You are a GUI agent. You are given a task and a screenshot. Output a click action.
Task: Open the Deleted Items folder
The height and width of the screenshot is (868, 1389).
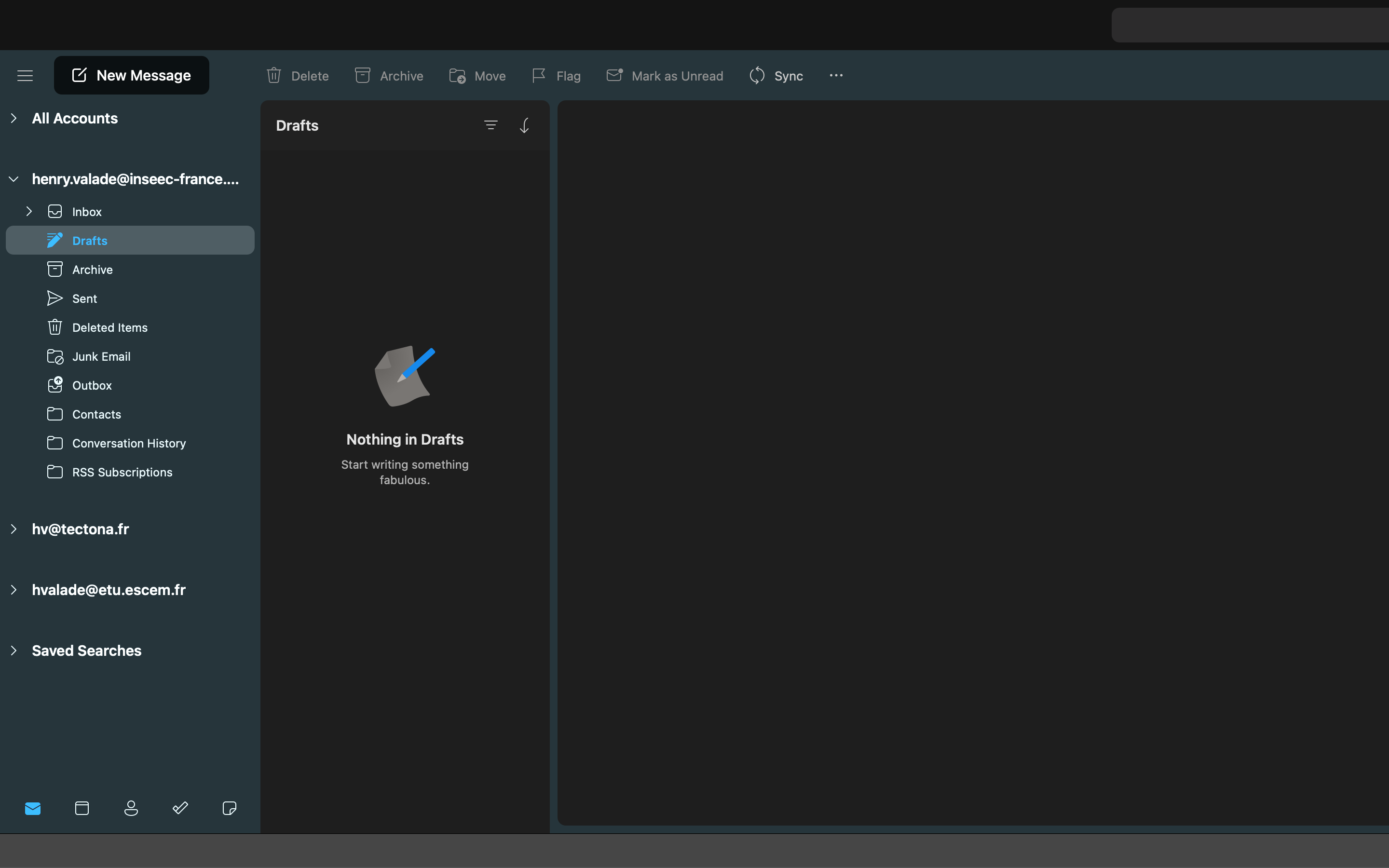(x=109, y=327)
